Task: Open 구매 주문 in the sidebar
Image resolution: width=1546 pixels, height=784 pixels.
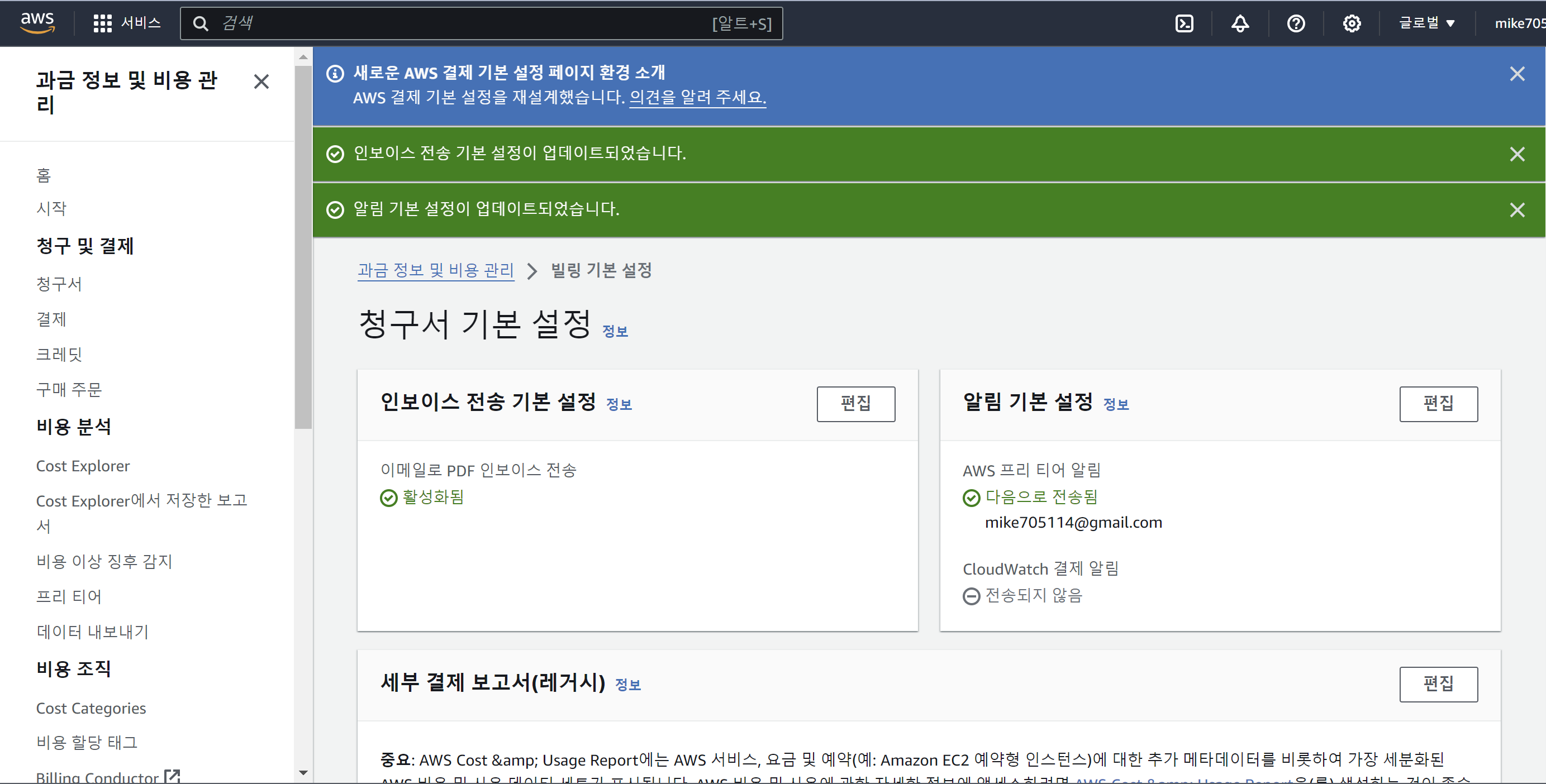Action: 69,390
